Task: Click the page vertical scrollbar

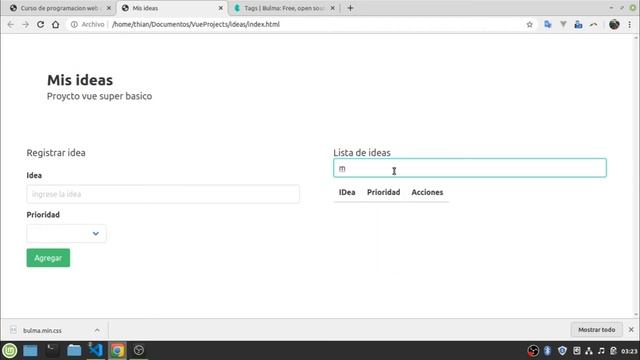Action: tap(636, 176)
